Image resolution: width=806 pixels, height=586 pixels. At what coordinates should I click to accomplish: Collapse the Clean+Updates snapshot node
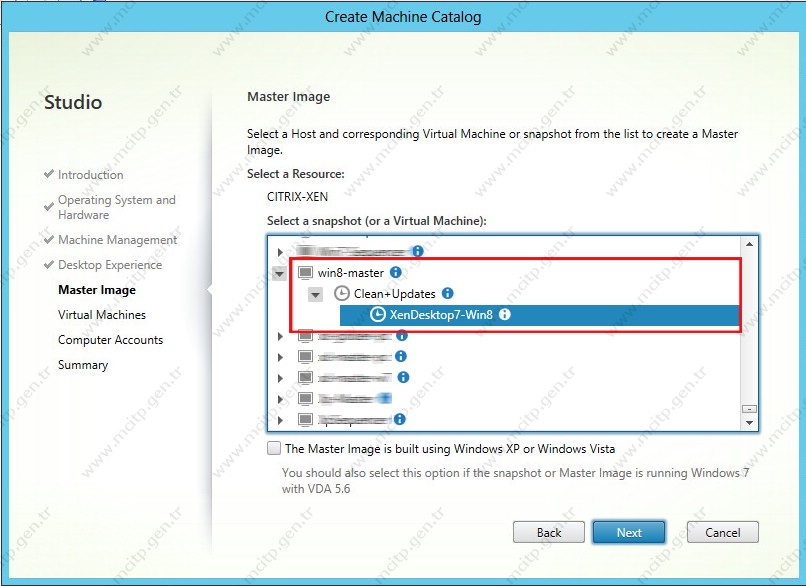pyautogui.click(x=315, y=295)
